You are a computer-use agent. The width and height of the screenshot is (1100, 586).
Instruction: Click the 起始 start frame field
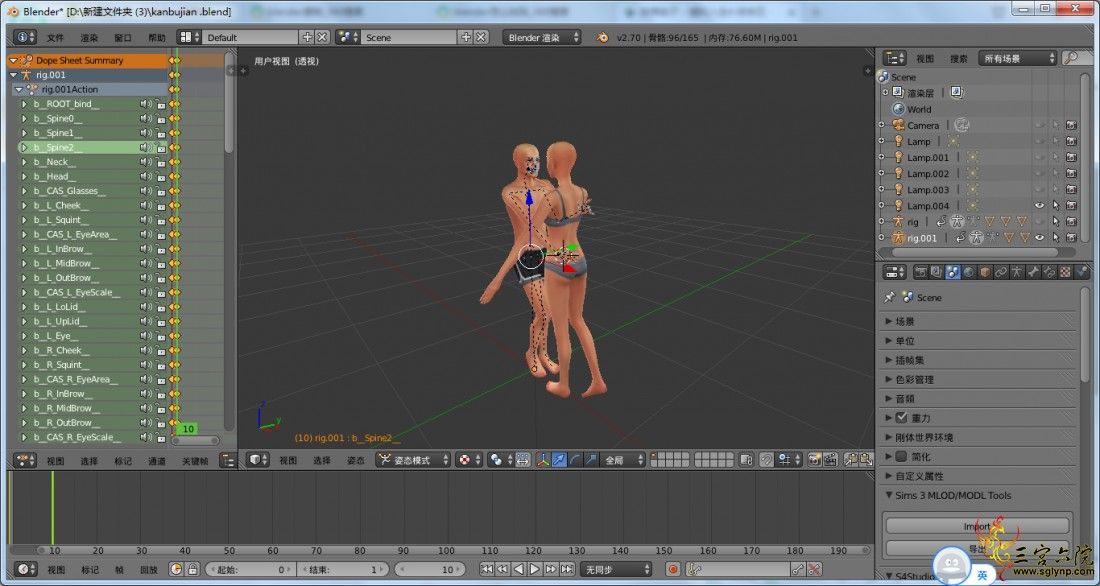250,569
